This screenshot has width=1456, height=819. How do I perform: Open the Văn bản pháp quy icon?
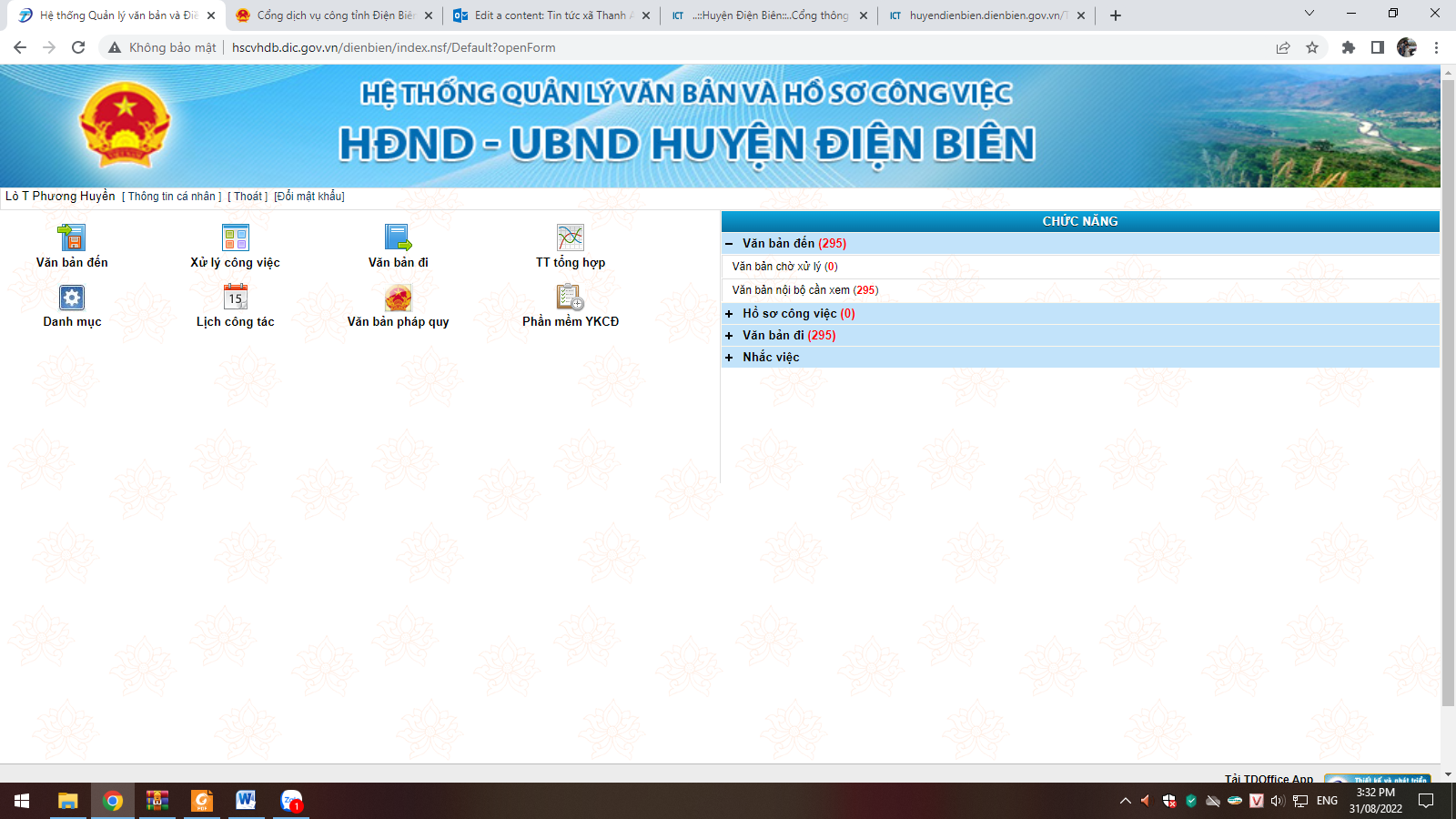[398, 298]
